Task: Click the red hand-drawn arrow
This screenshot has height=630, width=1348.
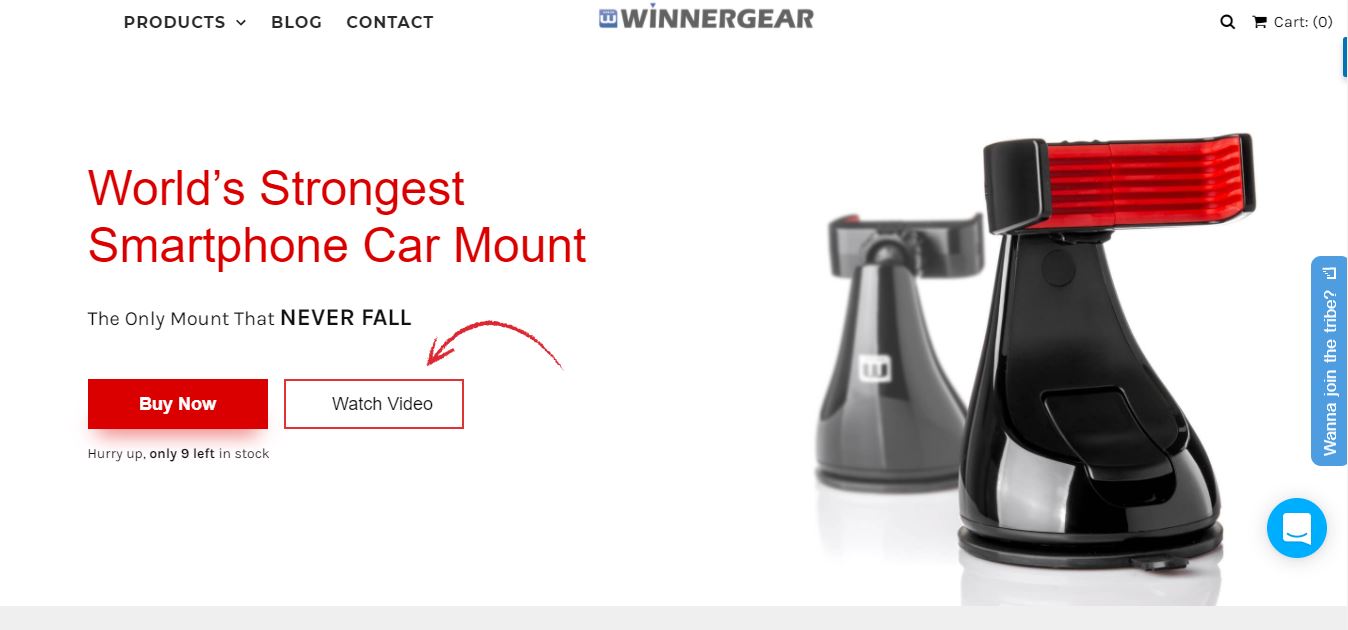Action: (494, 344)
